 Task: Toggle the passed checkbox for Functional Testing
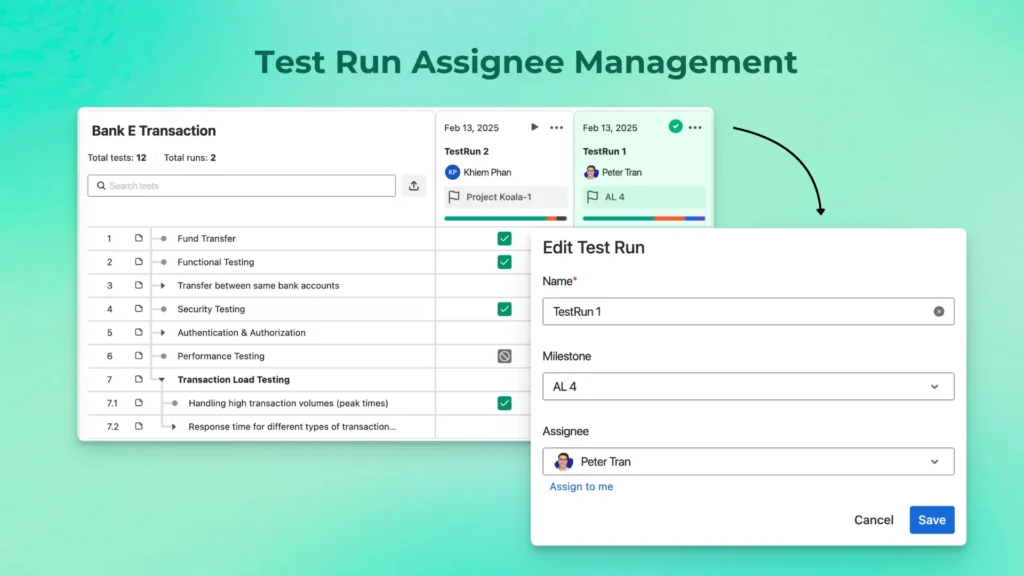(x=504, y=262)
